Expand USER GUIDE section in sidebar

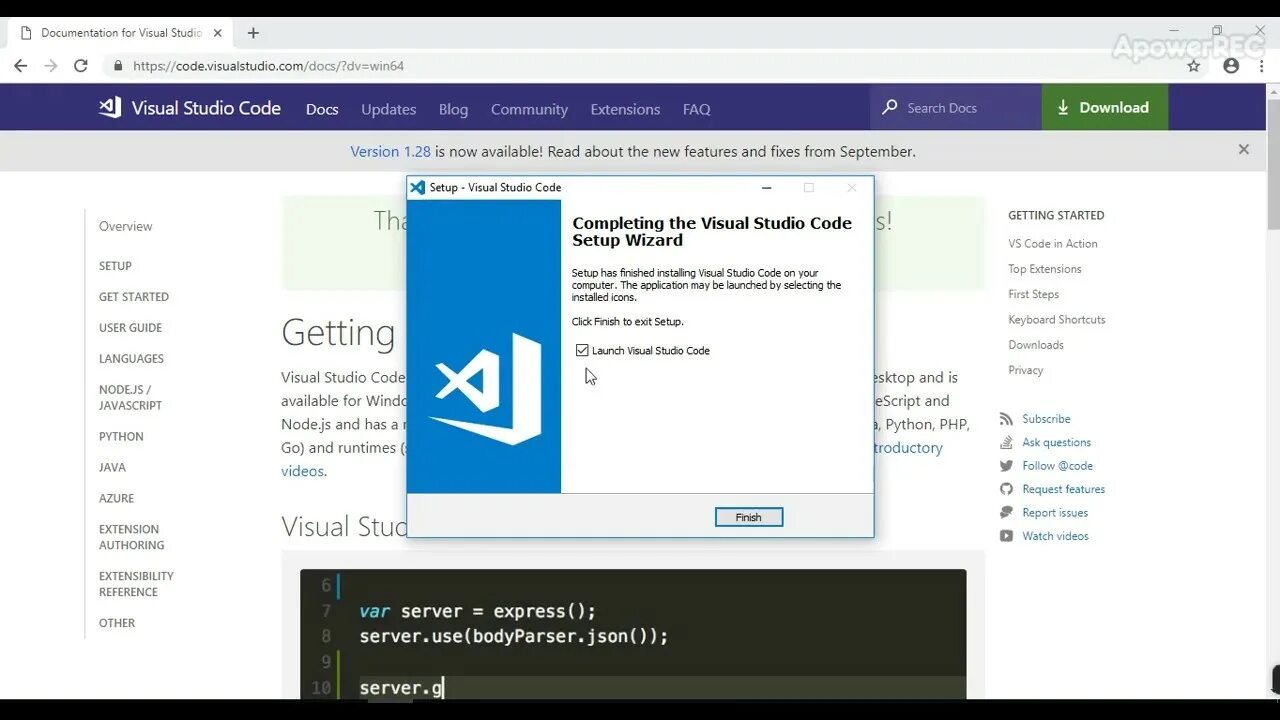(x=130, y=328)
